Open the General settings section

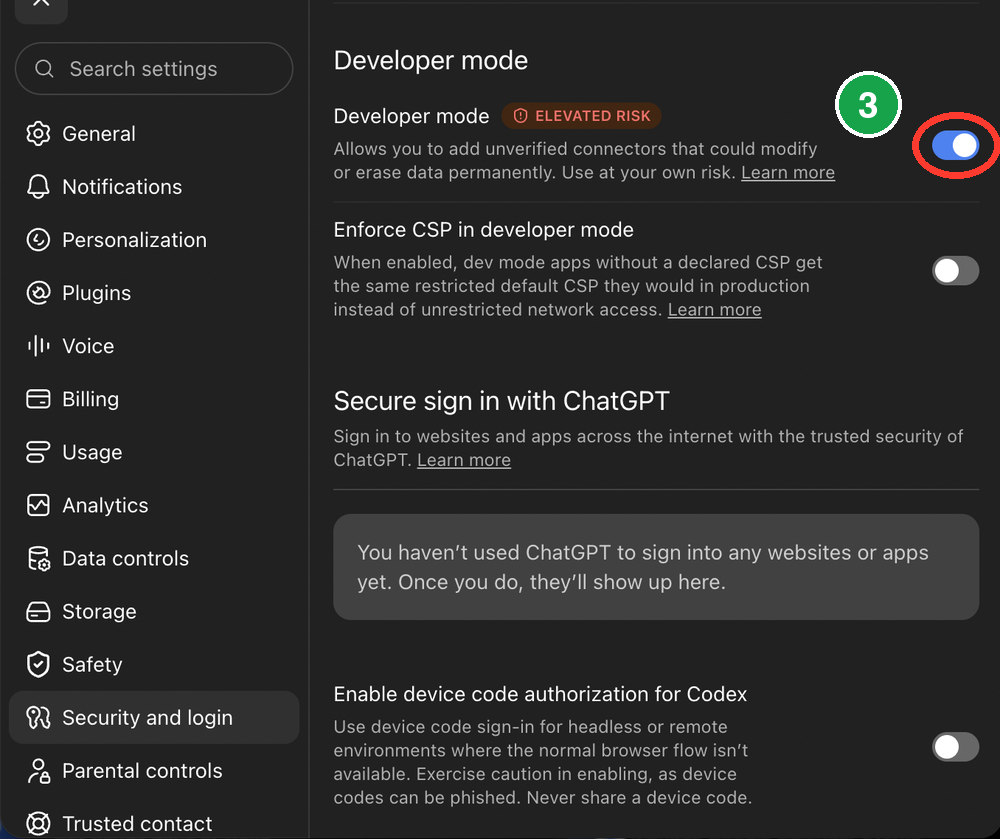click(154, 134)
